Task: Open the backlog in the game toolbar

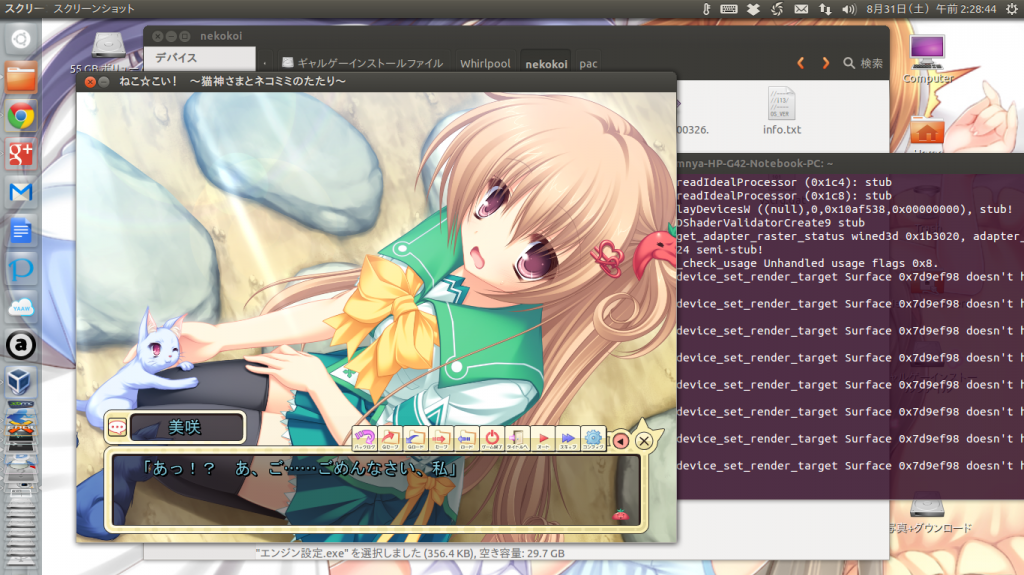Action: (364, 438)
